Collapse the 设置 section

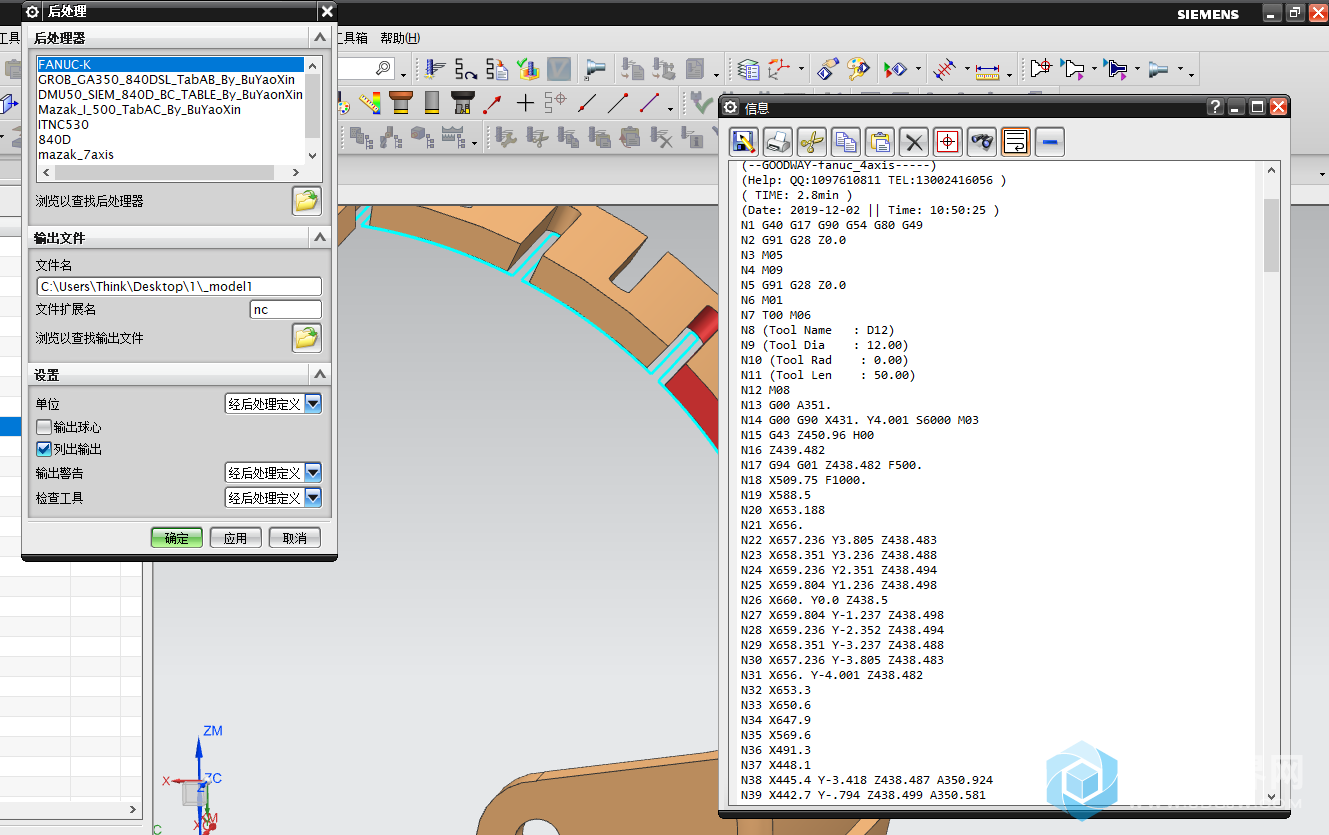(x=320, y=375)
